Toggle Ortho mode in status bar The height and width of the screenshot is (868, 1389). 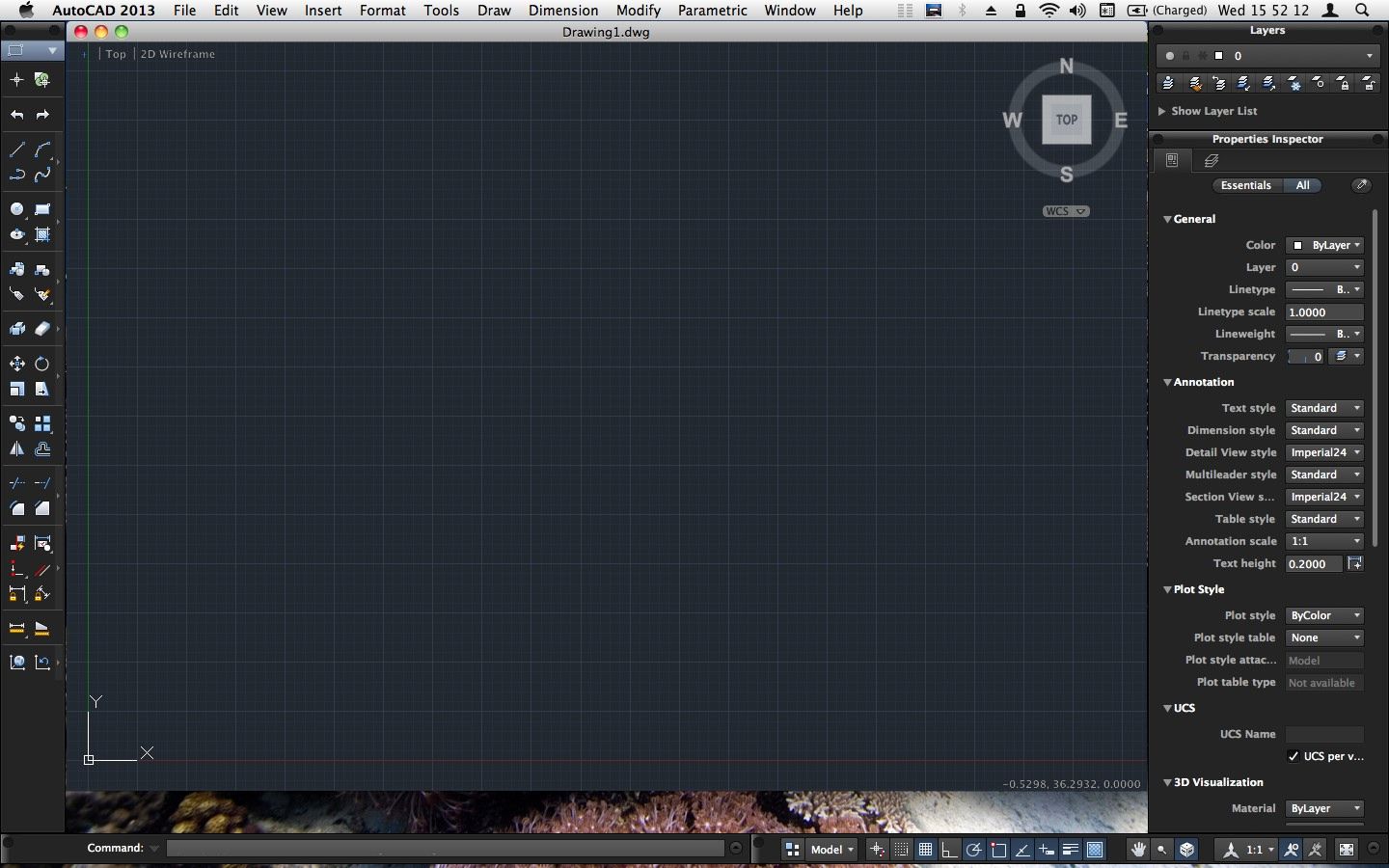949,850
